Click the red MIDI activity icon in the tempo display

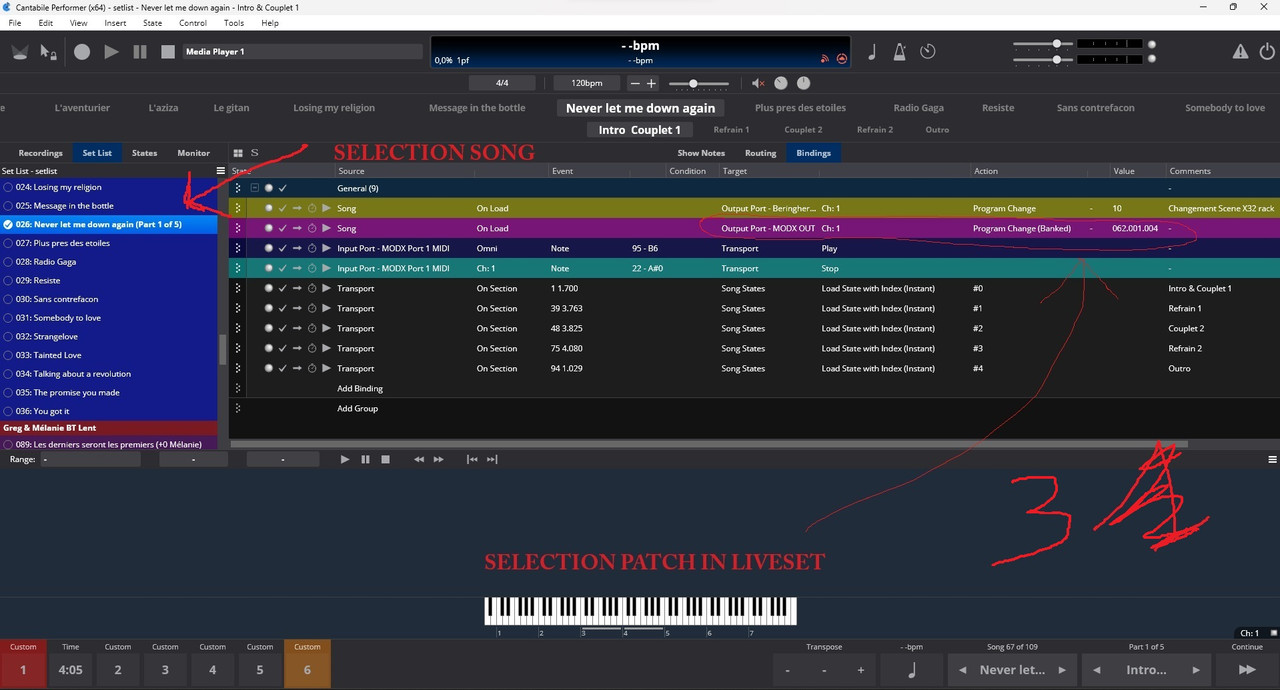pos(842,59)
